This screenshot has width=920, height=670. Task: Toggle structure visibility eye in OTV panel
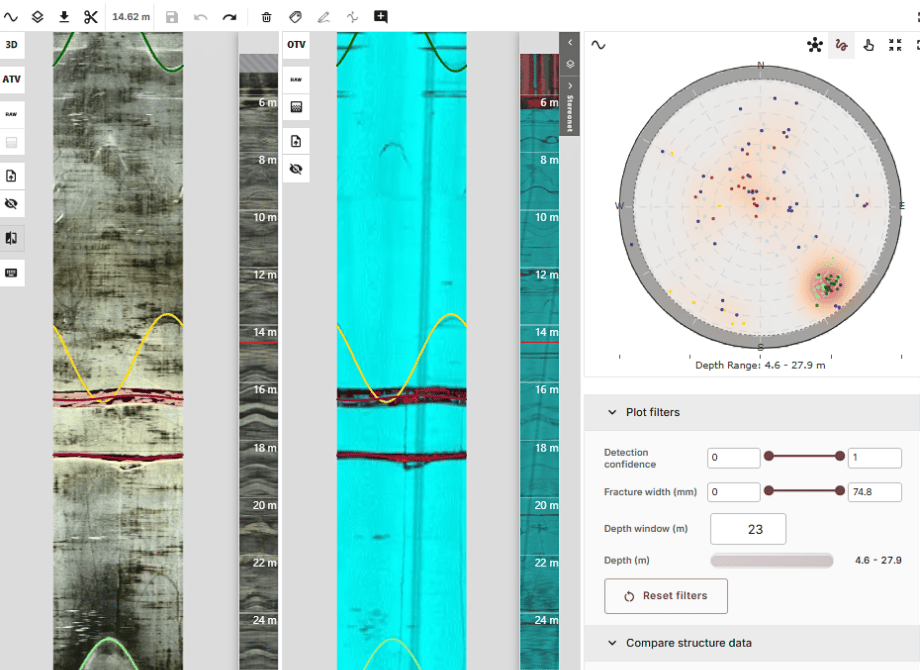click(296, 170)
